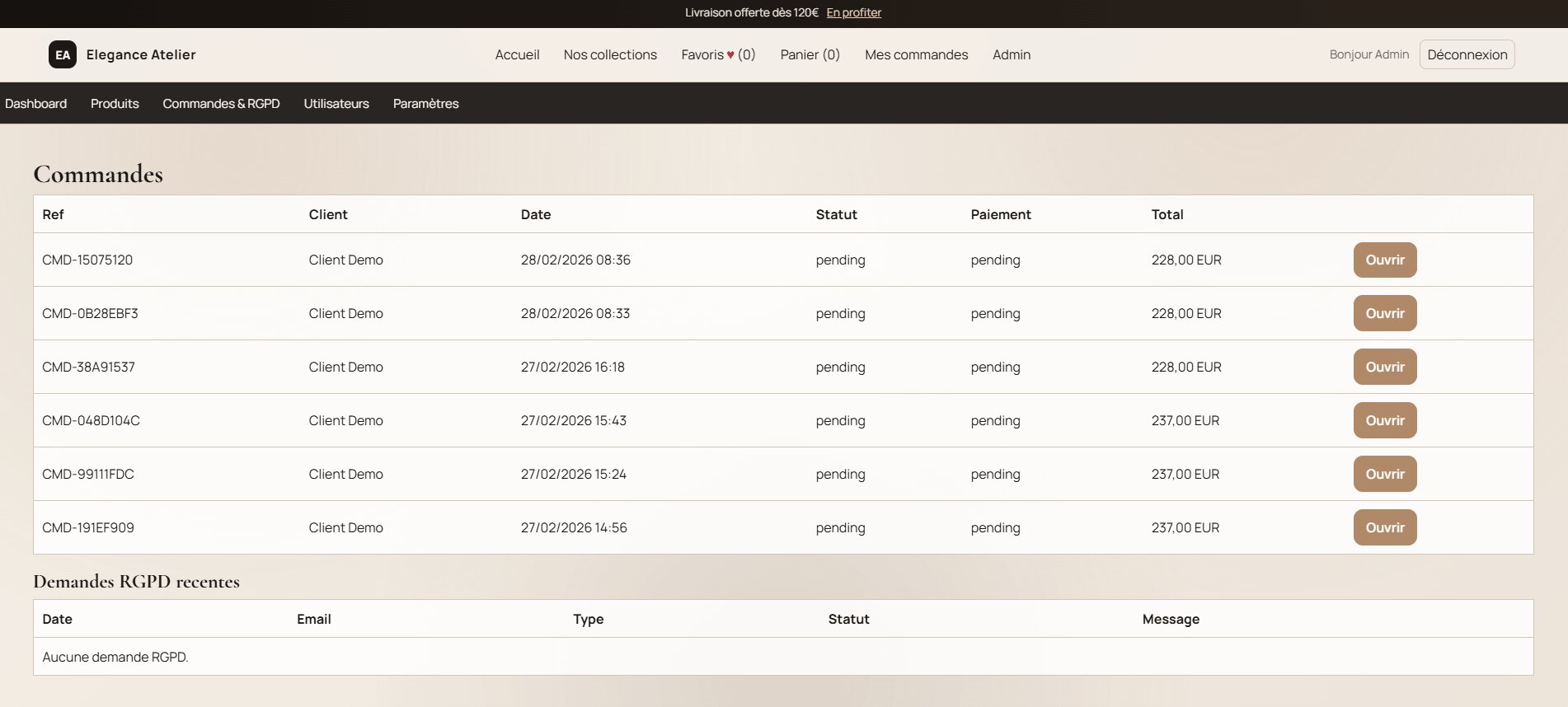
Task: Select the Commandes & RGPD tab
Action: pos(221,103)
